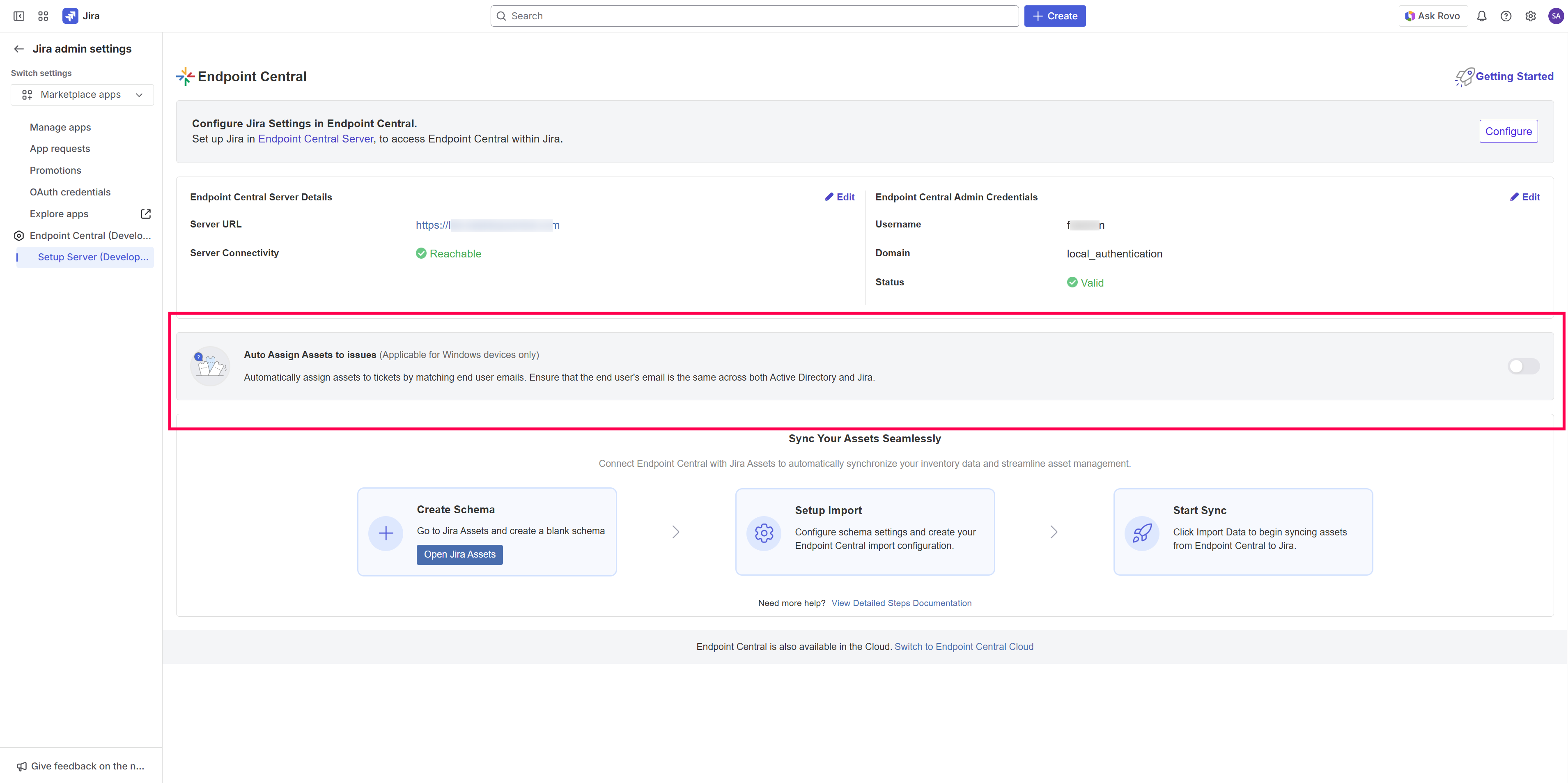
Task: Go back using Jira admin settings arrow
Action: coord(19,49)
